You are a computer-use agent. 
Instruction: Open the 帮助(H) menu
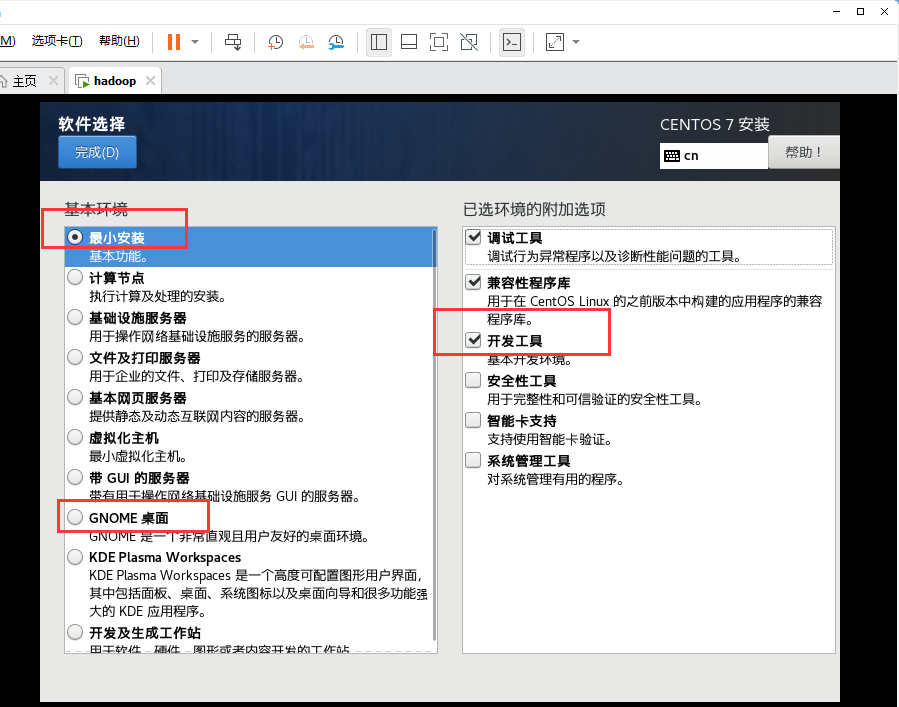pyautogui.click(x=119, y=41)
